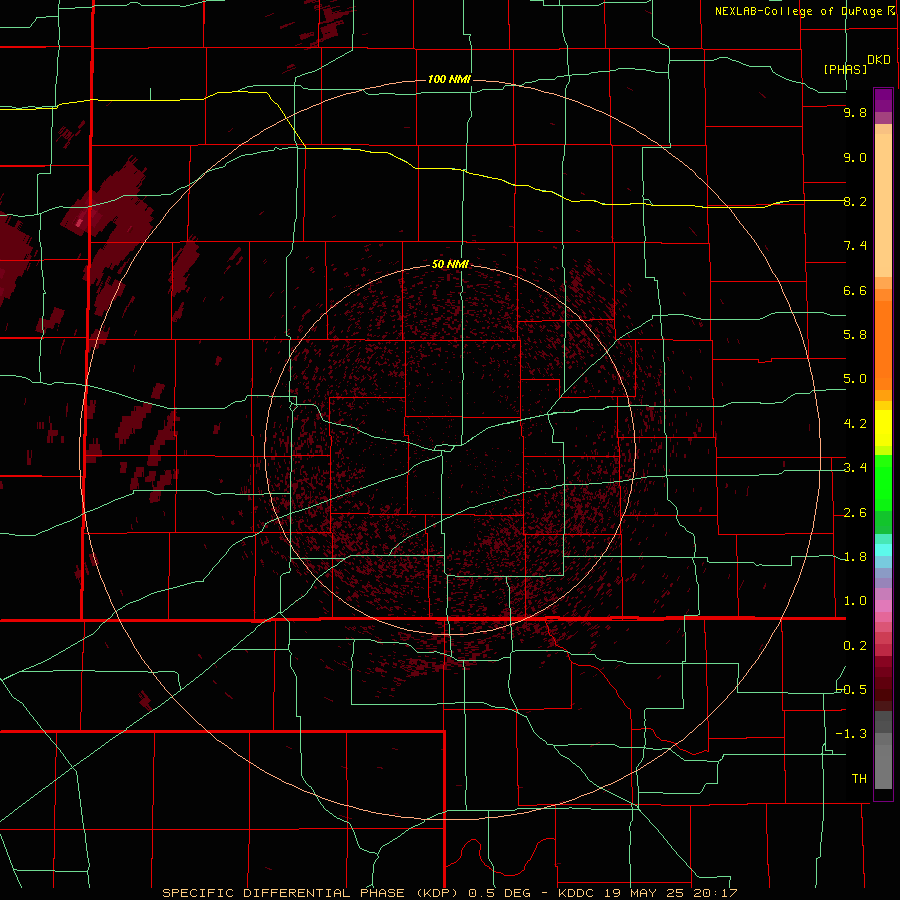Click the 0.5 DEG elevation text

pos(499,893)
